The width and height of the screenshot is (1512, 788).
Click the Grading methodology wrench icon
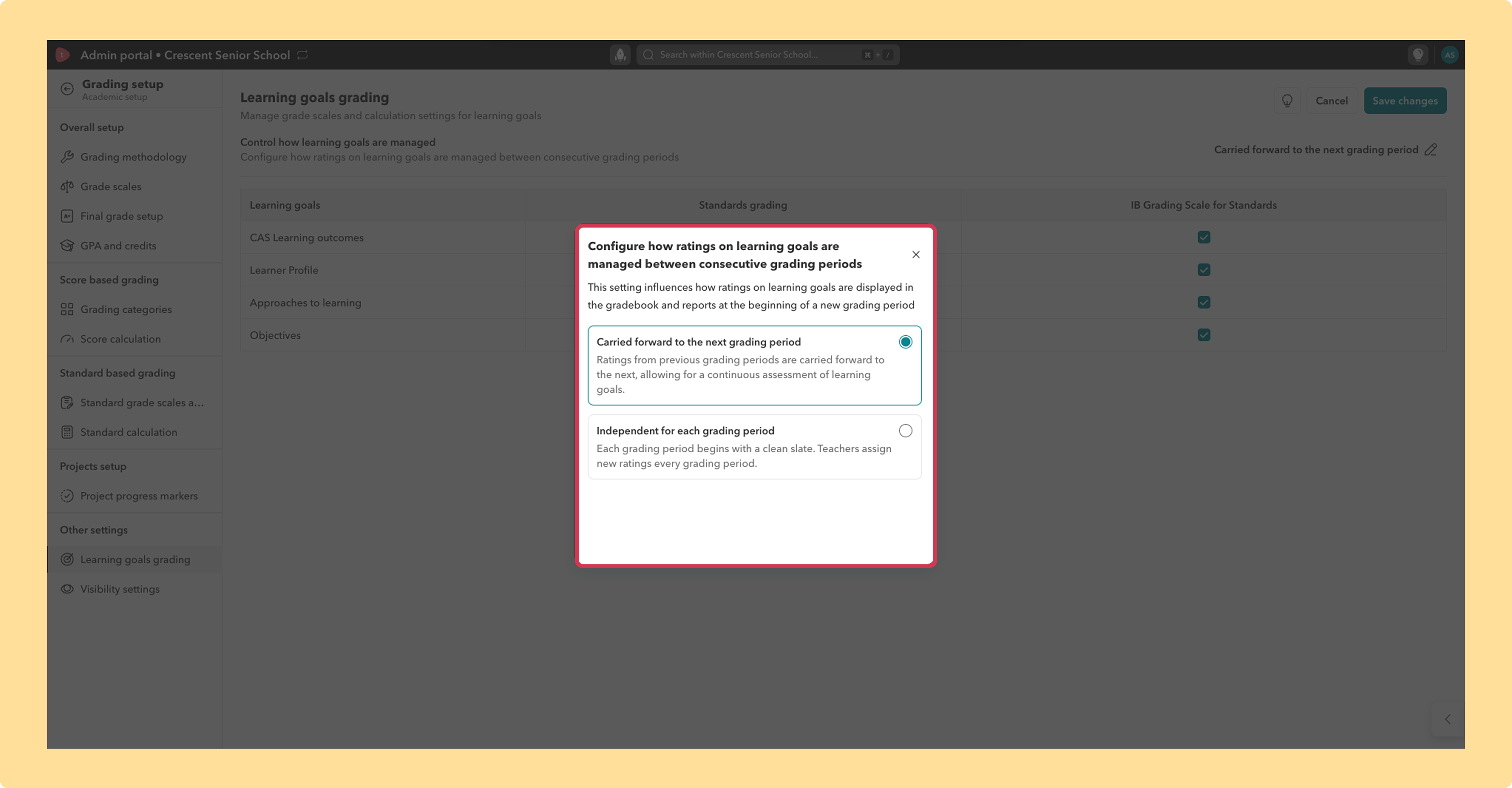click(x=67, y=157)
